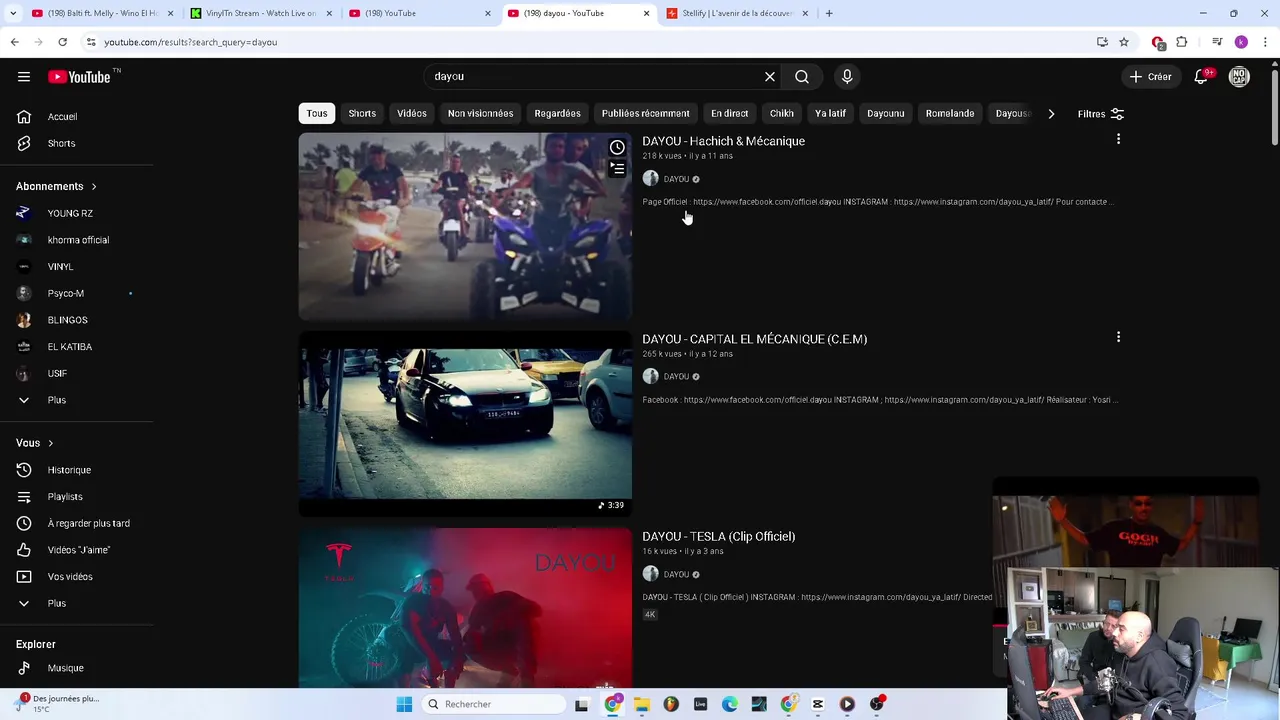
Task: Open DAYOU channel under Hachich video
Action: [x=676, y=179]
